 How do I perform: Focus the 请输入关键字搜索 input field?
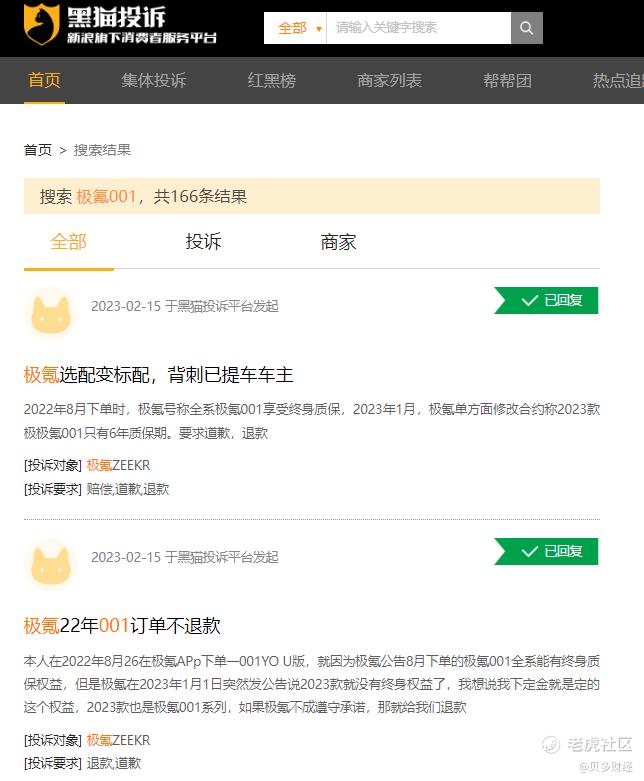pyautogui.click(x=418, y=28)
